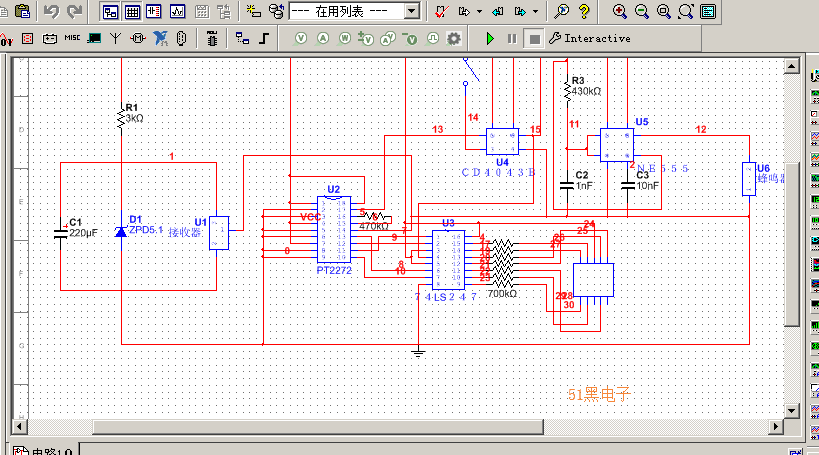Place an MCU chip component

212,39
